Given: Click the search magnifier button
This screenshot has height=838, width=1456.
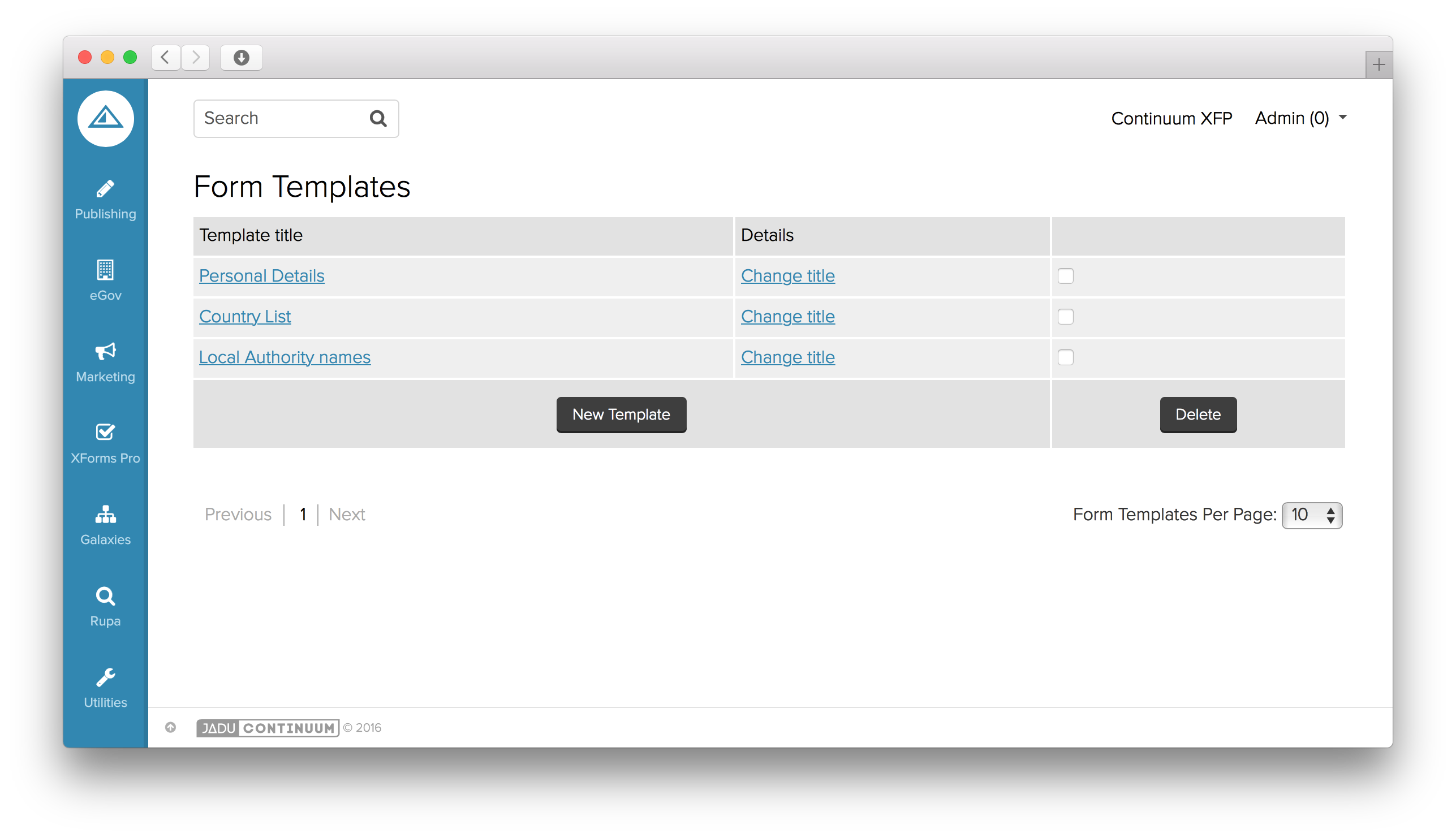Looking at the screenshot, I should point(378,119).
